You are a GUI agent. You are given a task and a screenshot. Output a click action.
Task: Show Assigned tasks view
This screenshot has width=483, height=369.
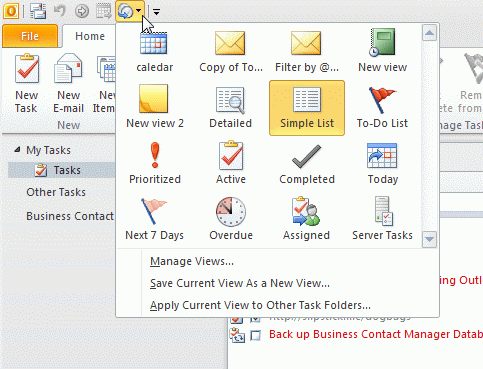[x=307, y=219]
